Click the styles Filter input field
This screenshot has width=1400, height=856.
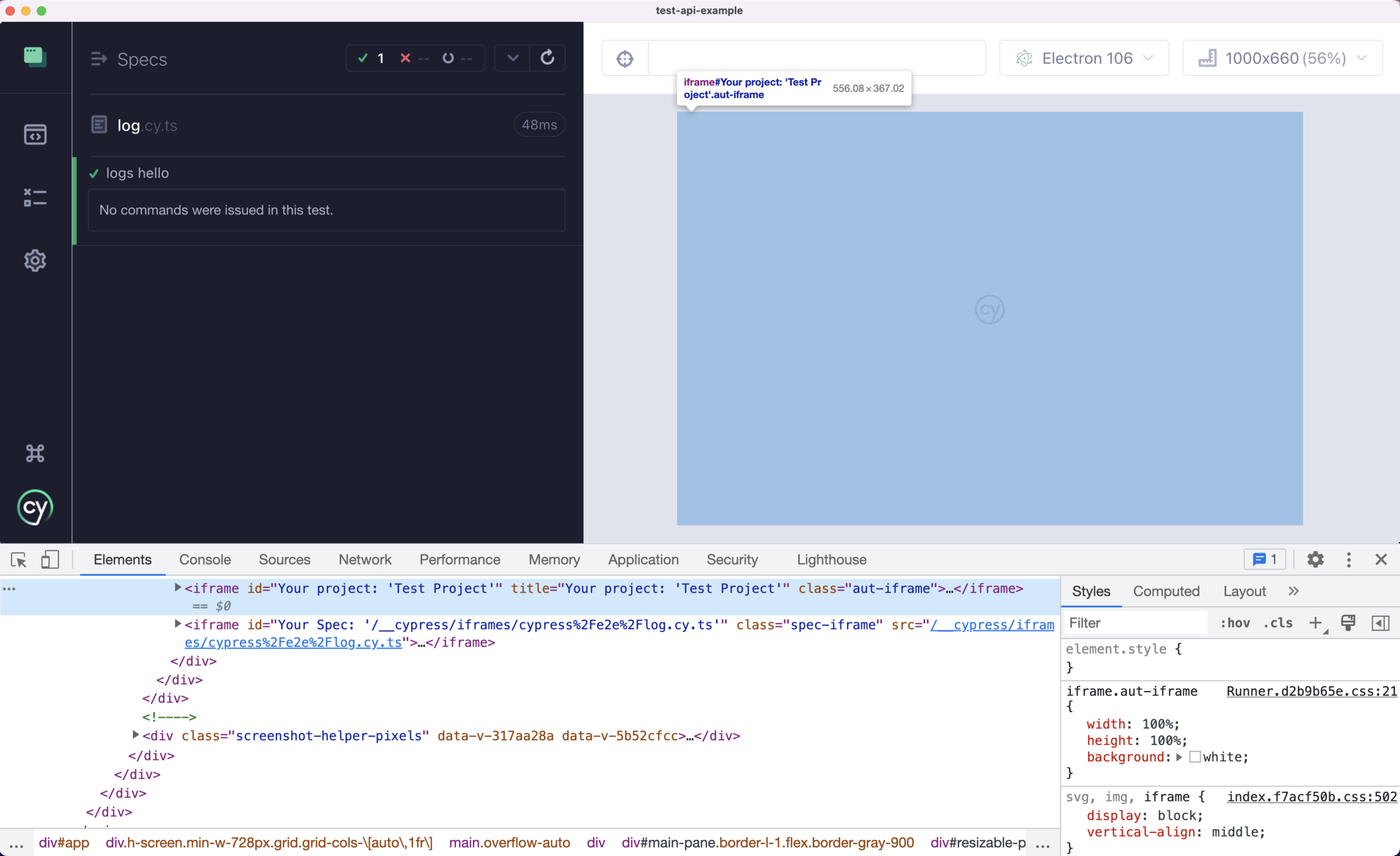[x=1135, y=623]
